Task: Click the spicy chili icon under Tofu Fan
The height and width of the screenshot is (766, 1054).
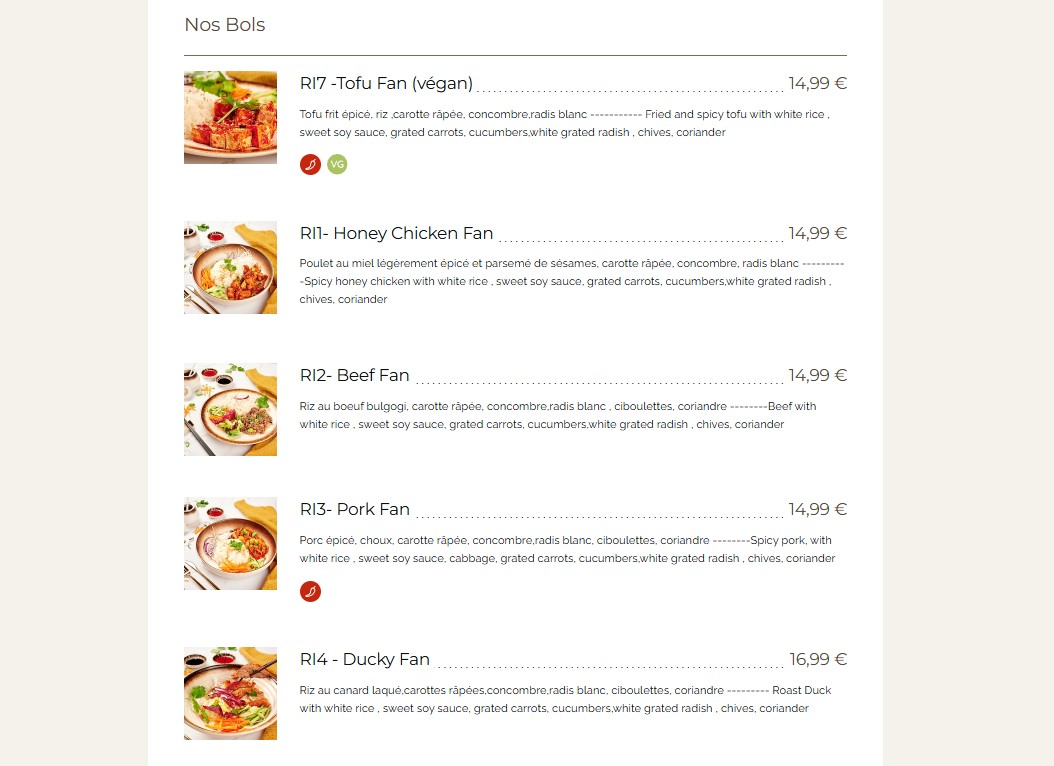Action: [x=310, y=164]
